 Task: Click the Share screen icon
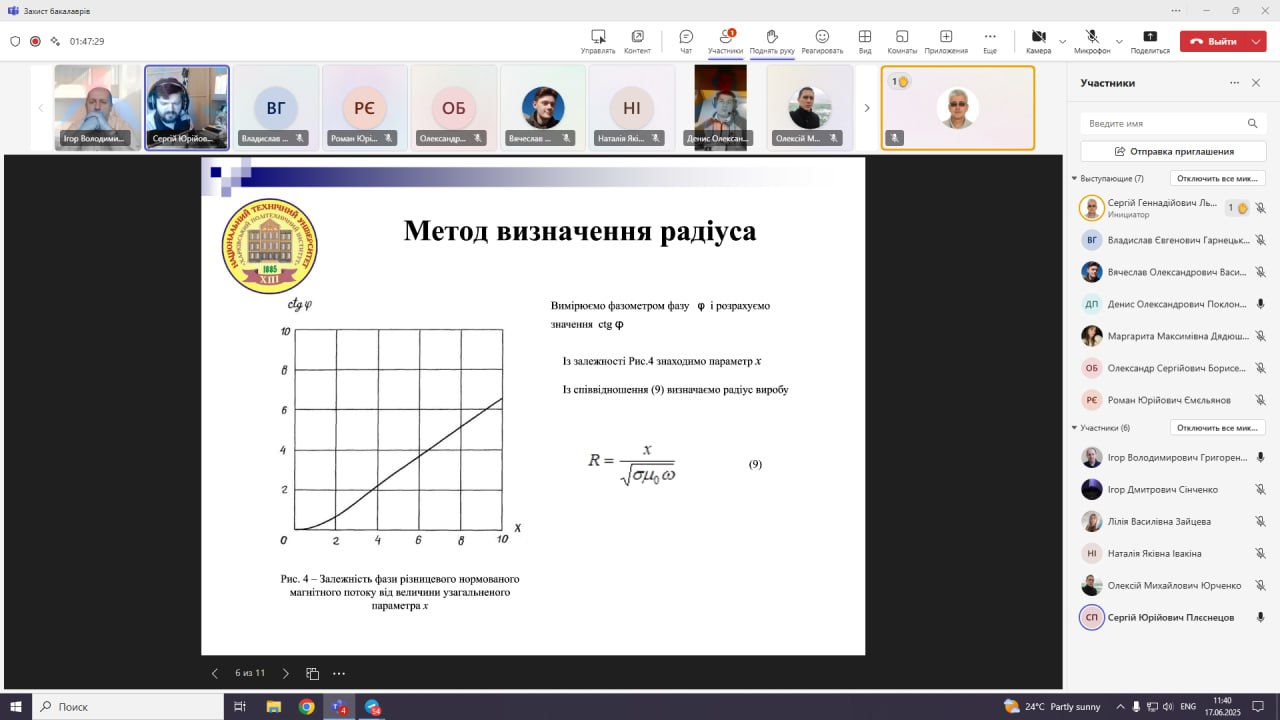coord(1150,37)
